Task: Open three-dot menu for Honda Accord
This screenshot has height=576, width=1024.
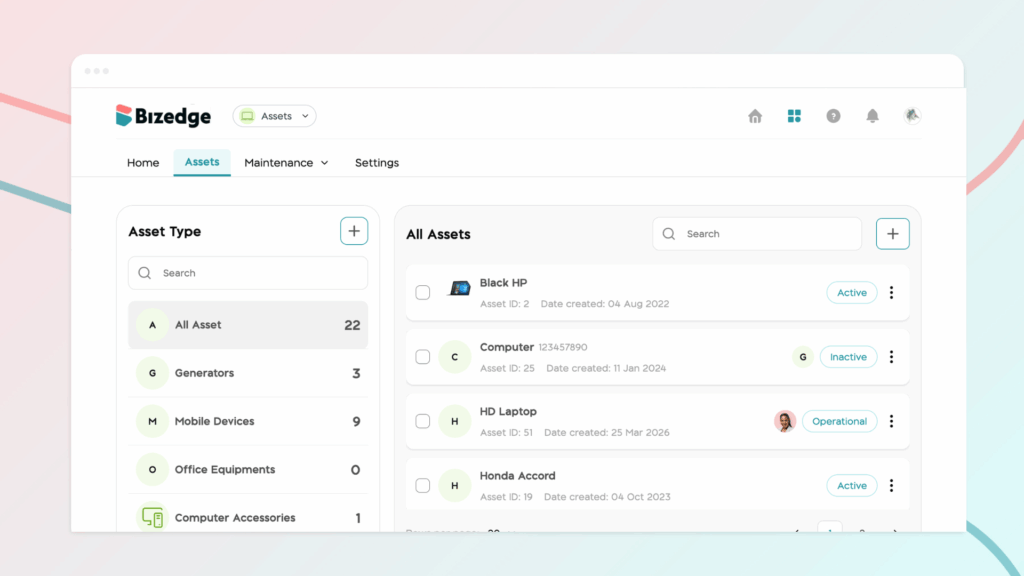Action: [891, 486]
